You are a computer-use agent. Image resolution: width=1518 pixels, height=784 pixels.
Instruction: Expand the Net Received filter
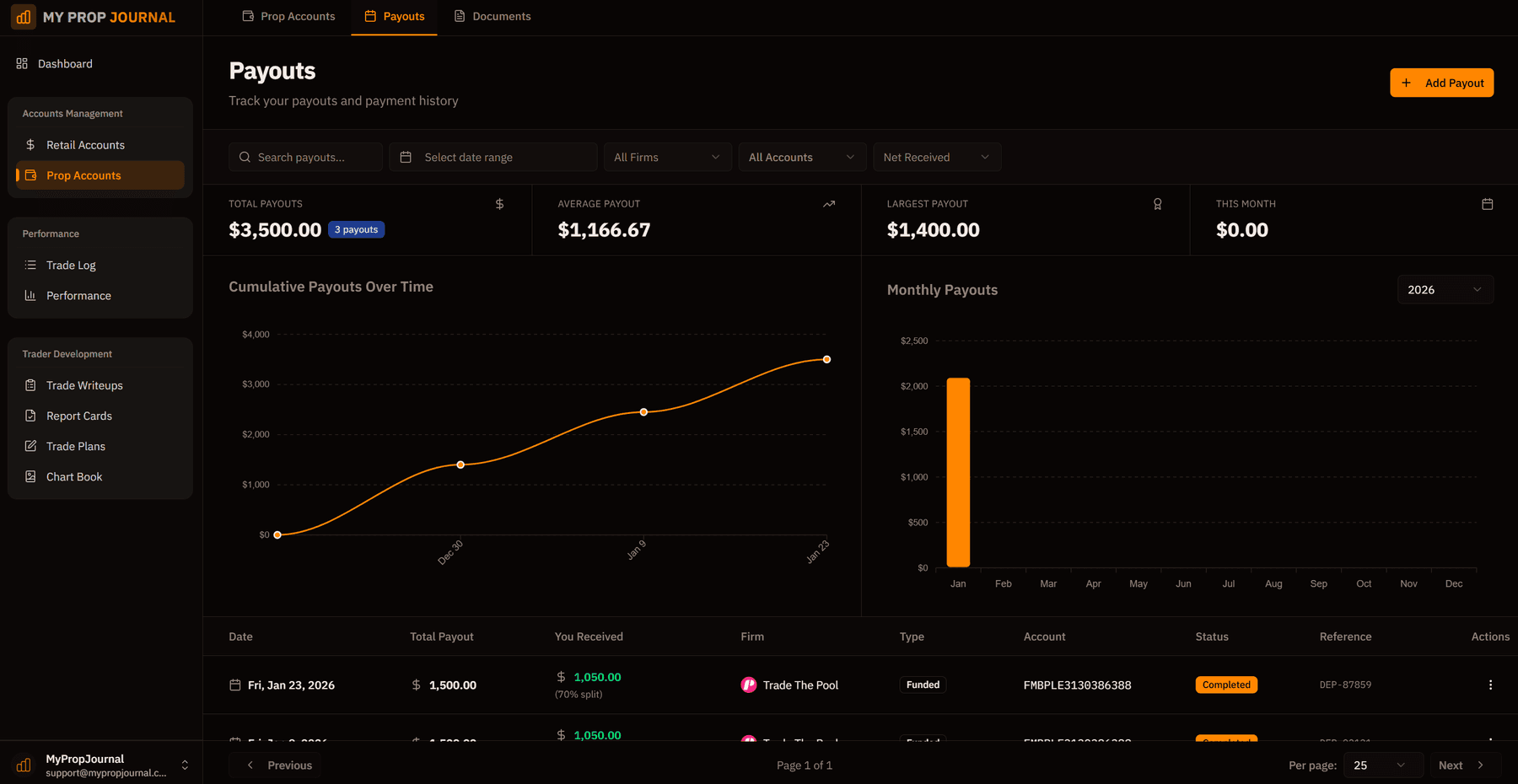pyautogui.click(x=936, y=157)
